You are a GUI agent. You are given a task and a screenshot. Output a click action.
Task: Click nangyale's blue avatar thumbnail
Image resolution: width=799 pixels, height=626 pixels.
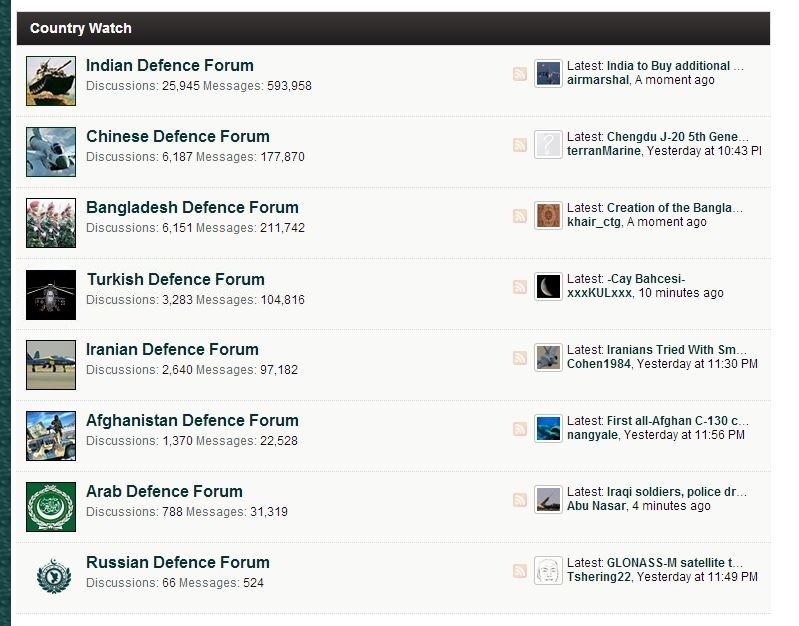(x=548, y=428)
